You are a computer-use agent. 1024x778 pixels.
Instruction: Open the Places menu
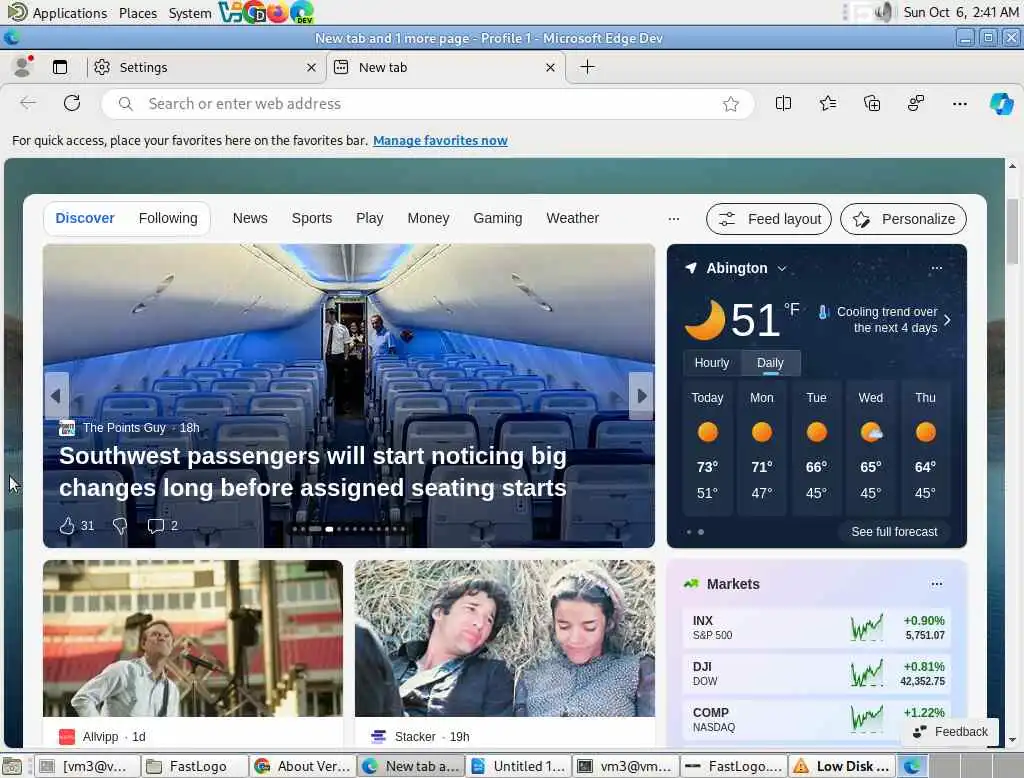[x=138, y=12]
